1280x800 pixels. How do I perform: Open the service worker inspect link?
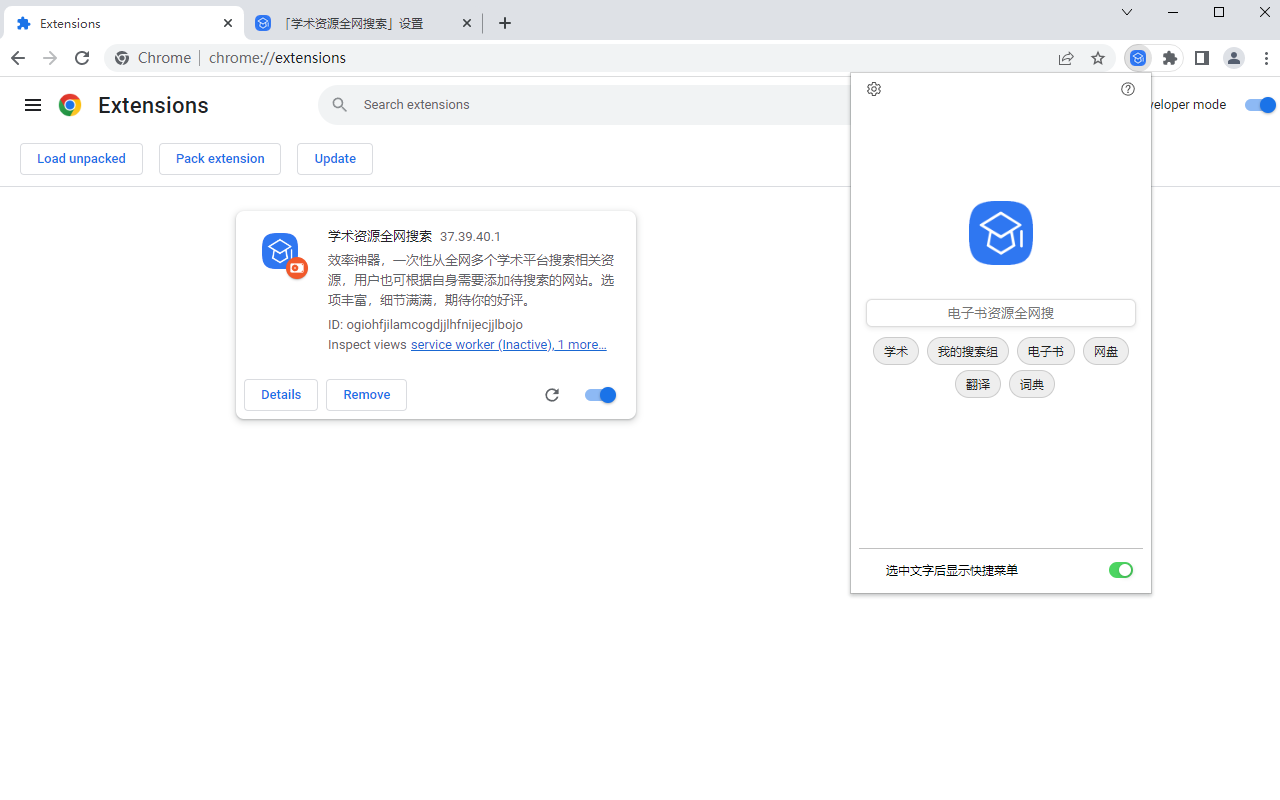click(481, 345)
